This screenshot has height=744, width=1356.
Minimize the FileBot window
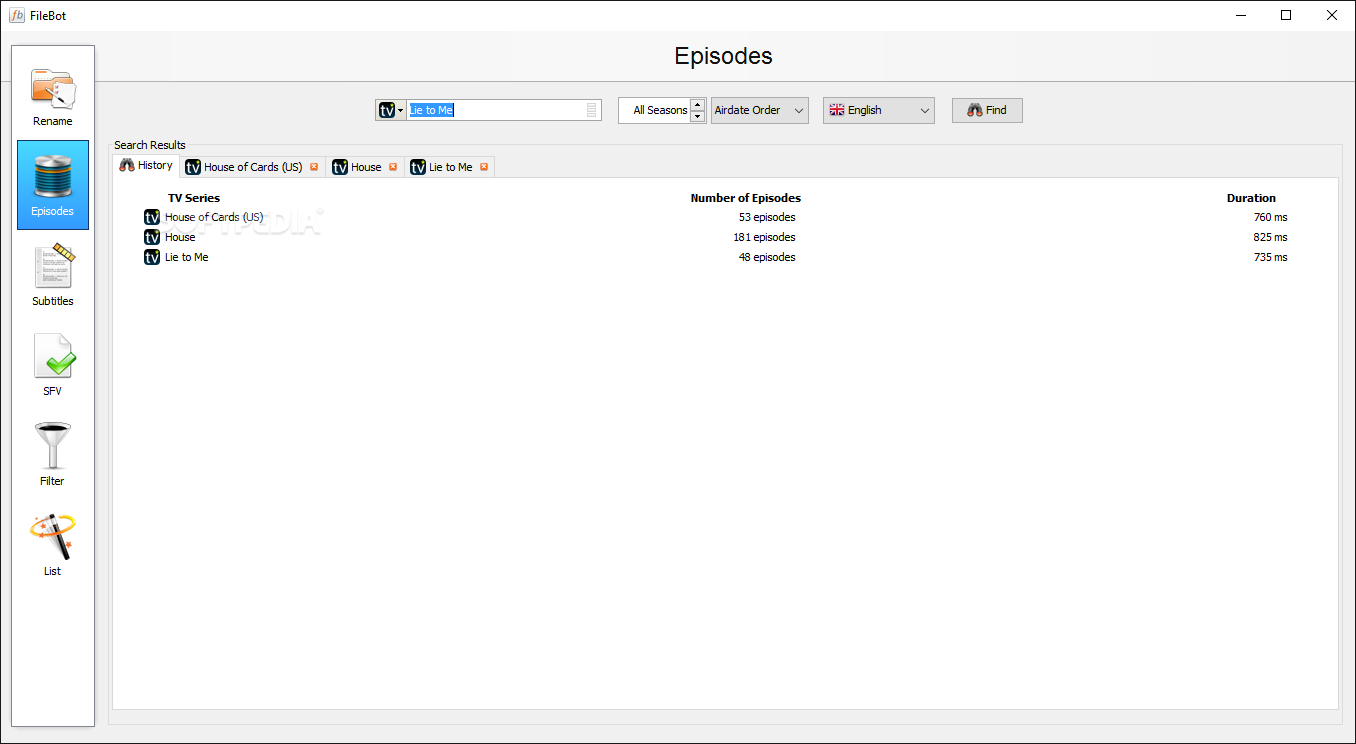[1241, 15]
